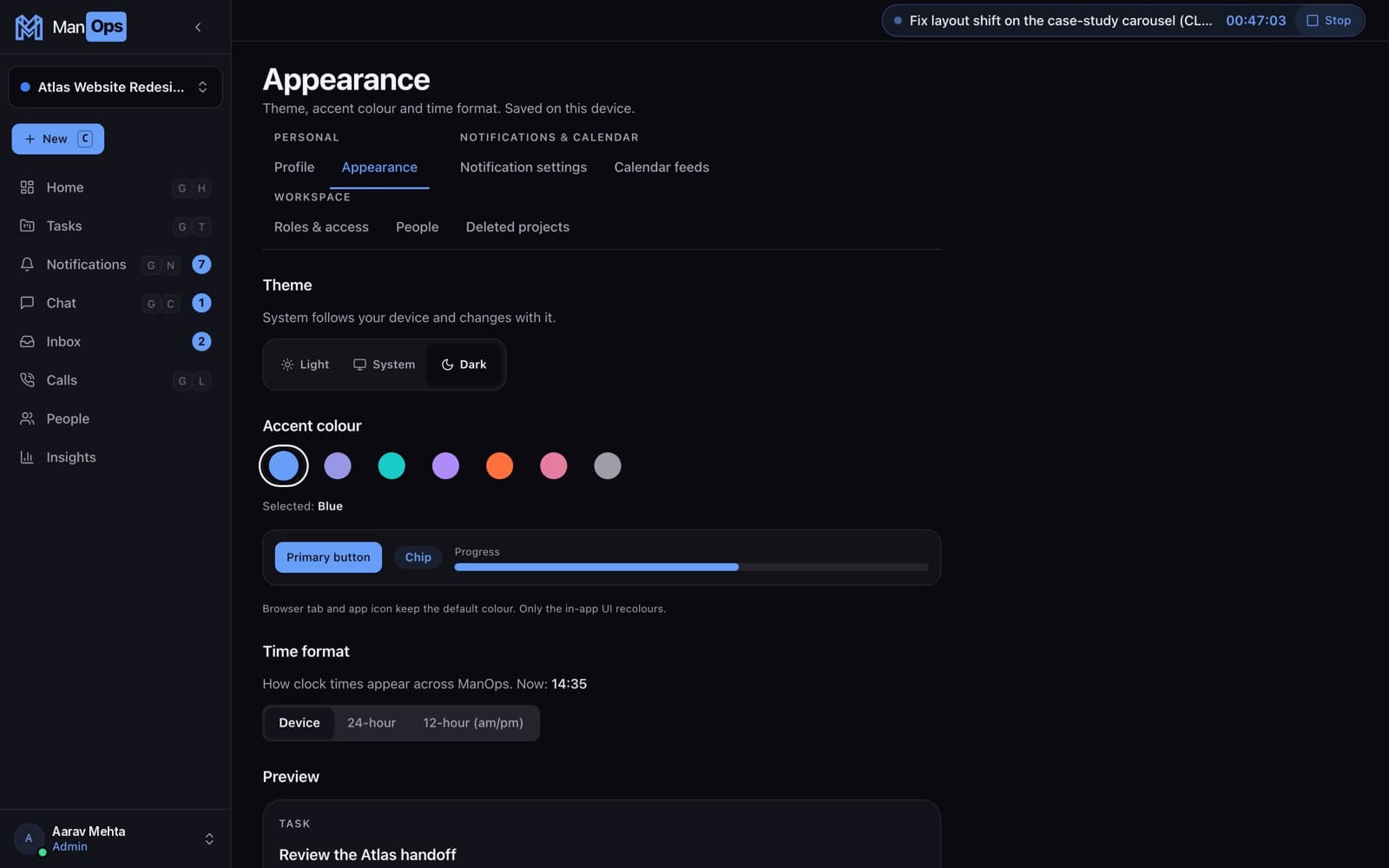Choose the Device time format
1389x868 pixels.
[300, 723]
